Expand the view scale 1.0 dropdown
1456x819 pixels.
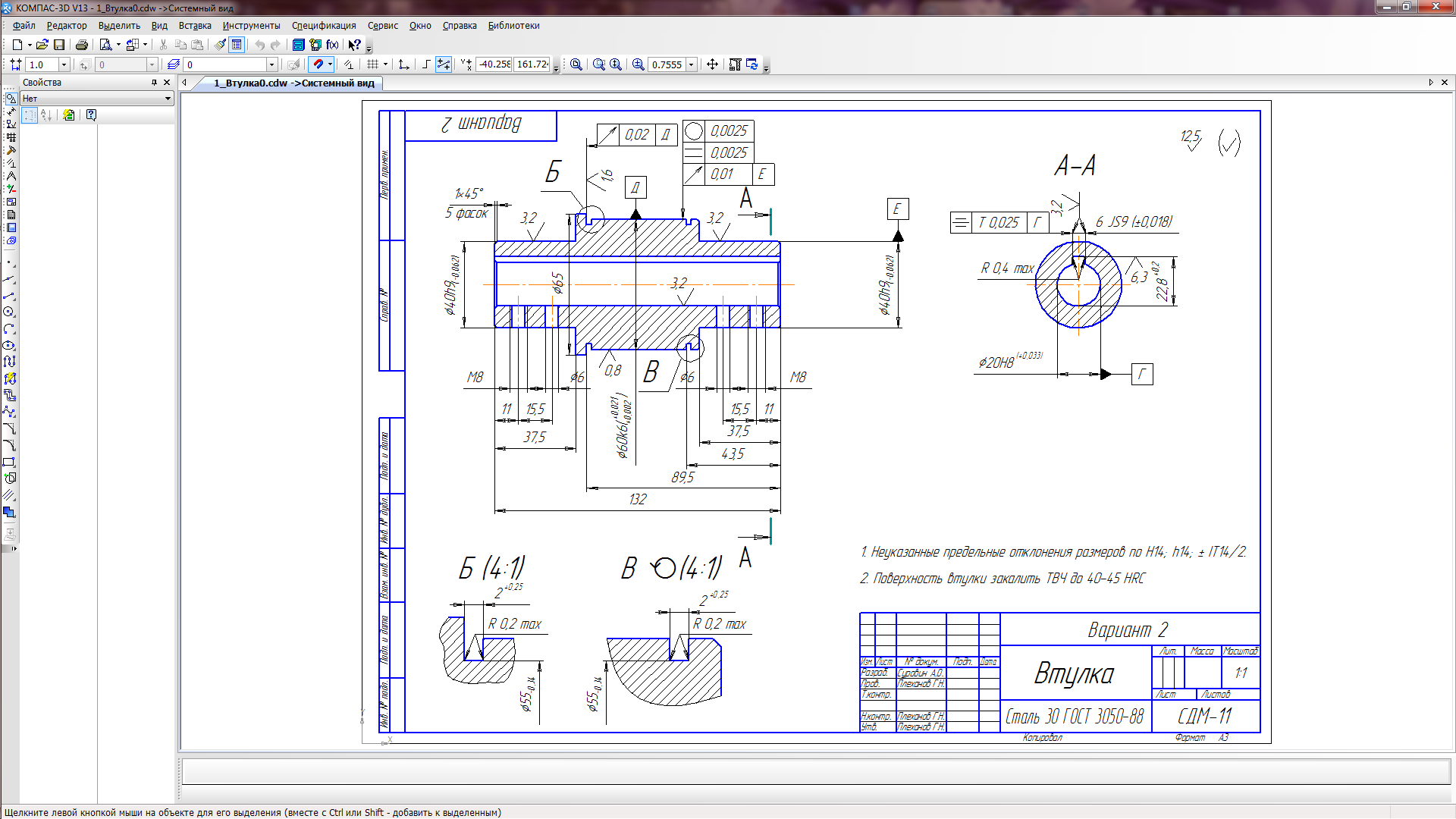(64, 64)
